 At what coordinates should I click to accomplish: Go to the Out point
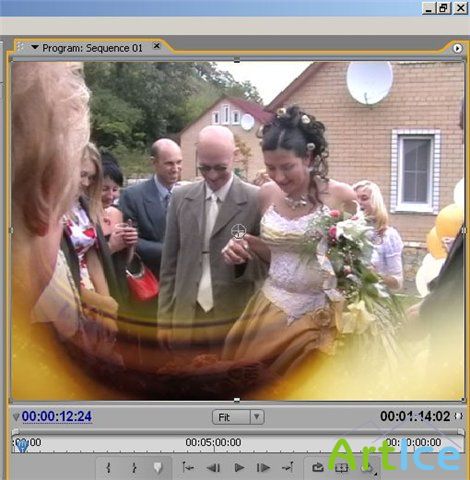[288, 468]
